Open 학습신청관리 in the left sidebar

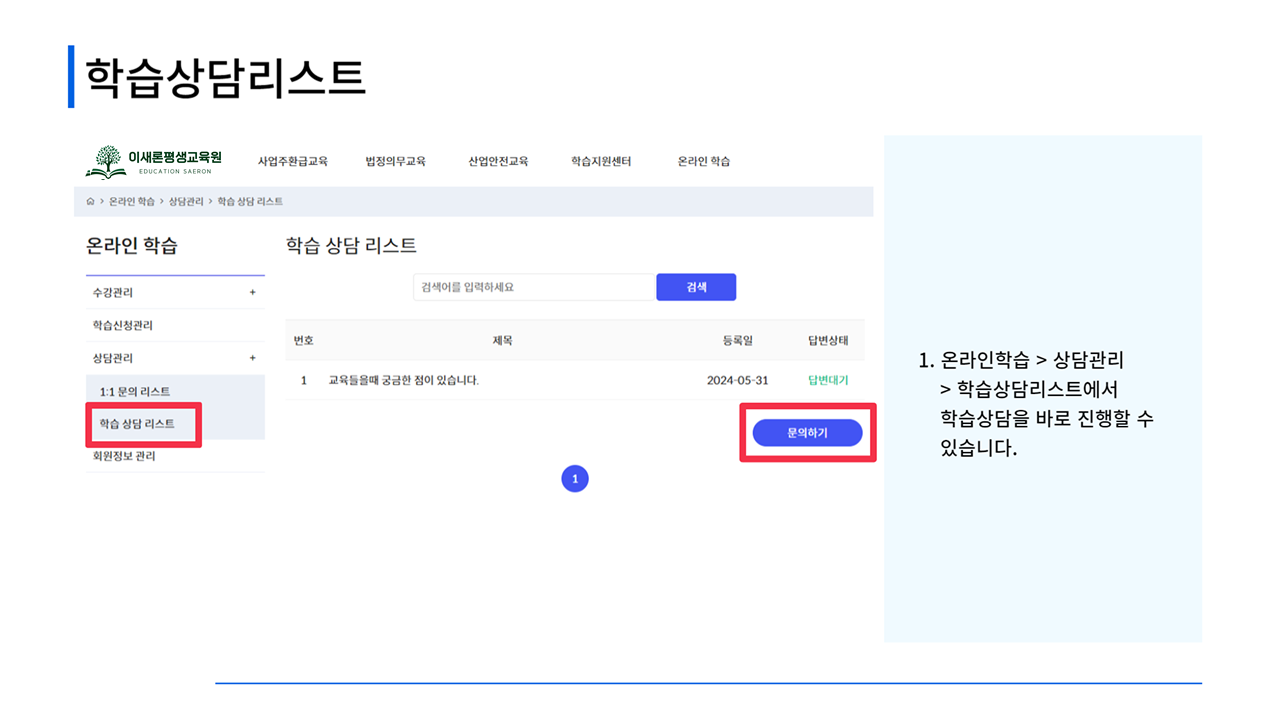pyautogui.click(x=122, y=326)
